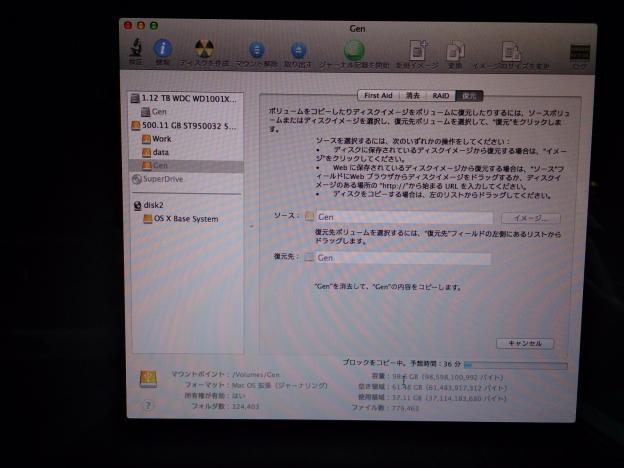This screenshot has width=624, height=468.
Task: Click the Resize Image toolbar icon
Action: pyautogui.click(x=511, y=52)
